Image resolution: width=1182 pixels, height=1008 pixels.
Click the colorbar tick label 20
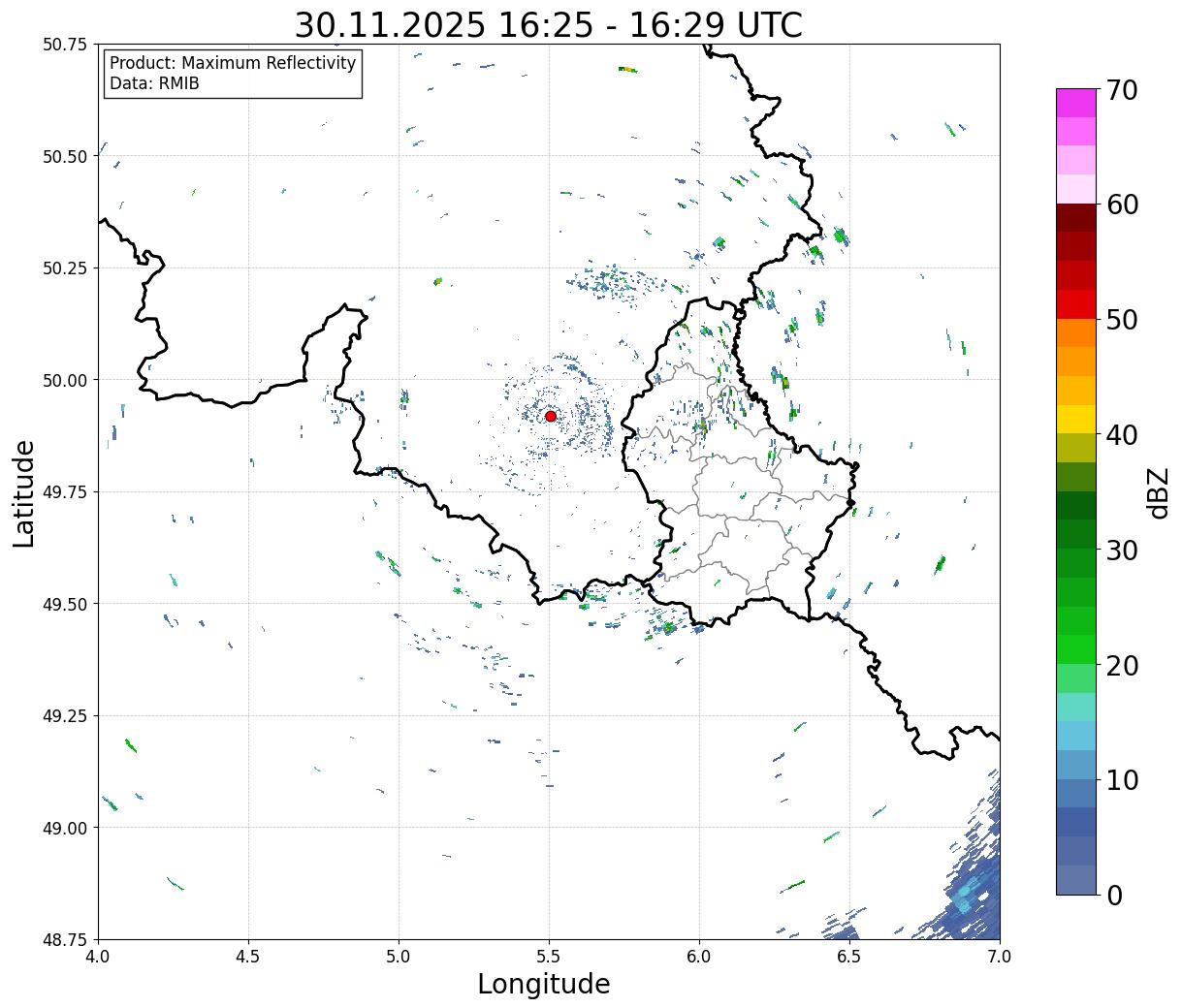tap(1122, 665)
